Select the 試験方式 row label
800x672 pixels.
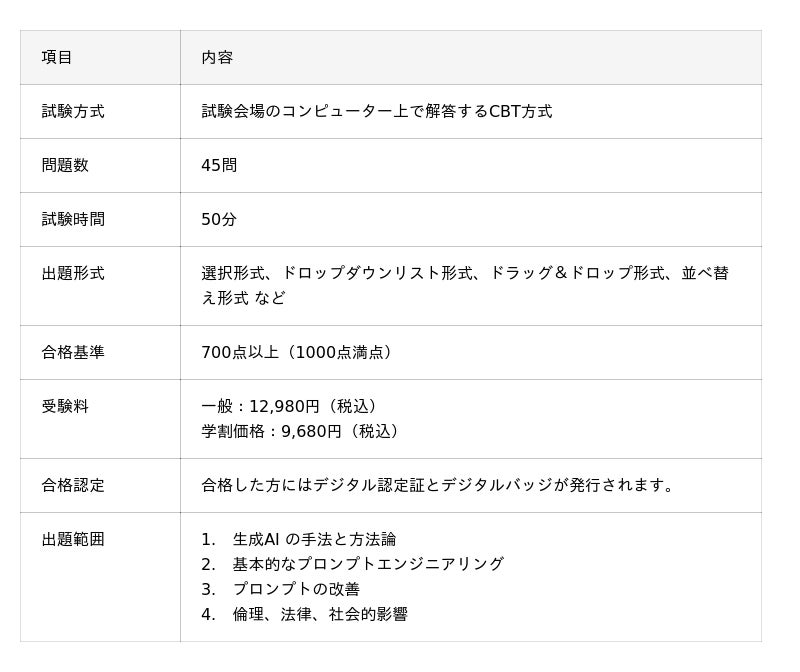73,111
